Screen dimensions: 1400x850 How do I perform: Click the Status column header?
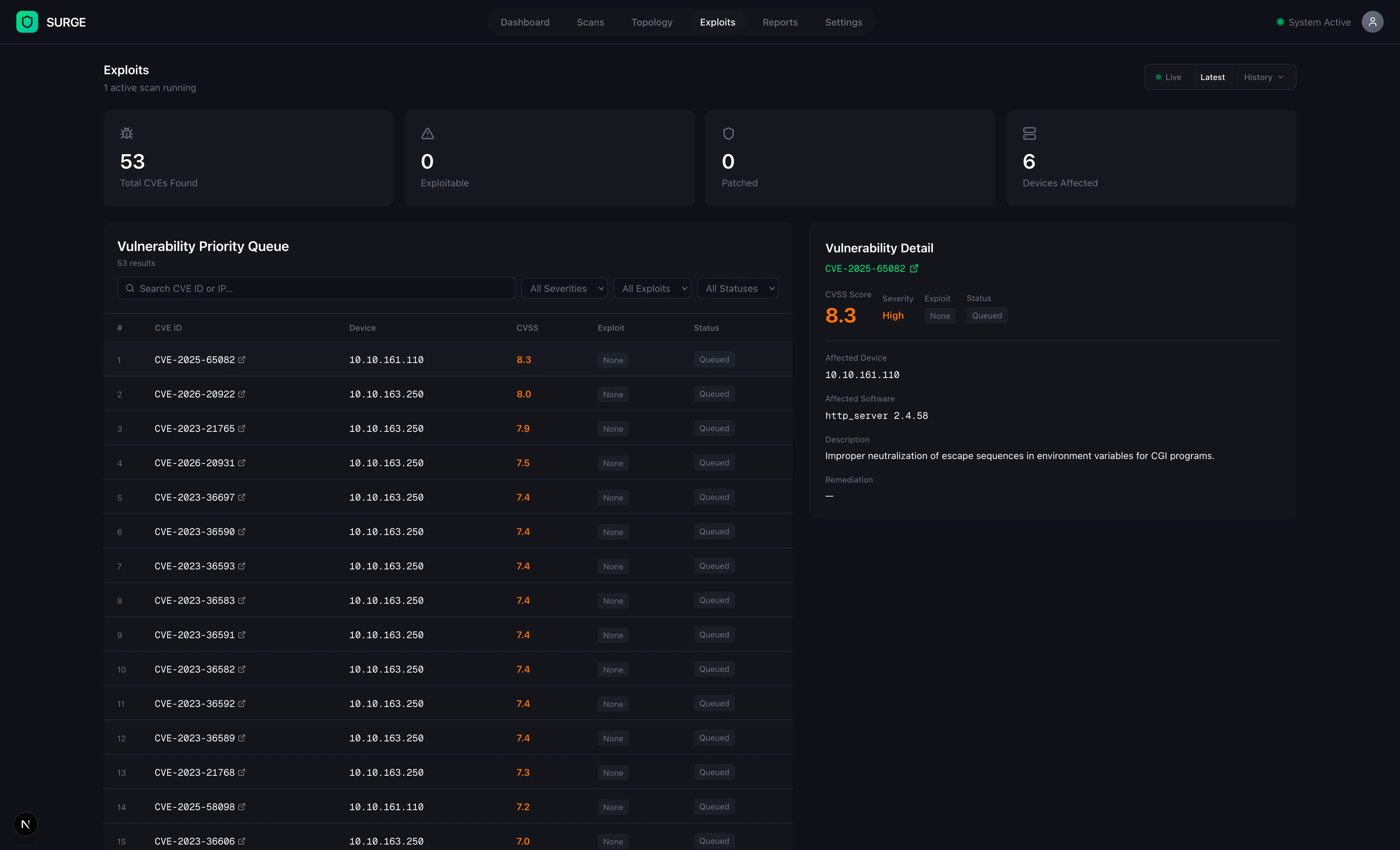click(x=706, y=328)
